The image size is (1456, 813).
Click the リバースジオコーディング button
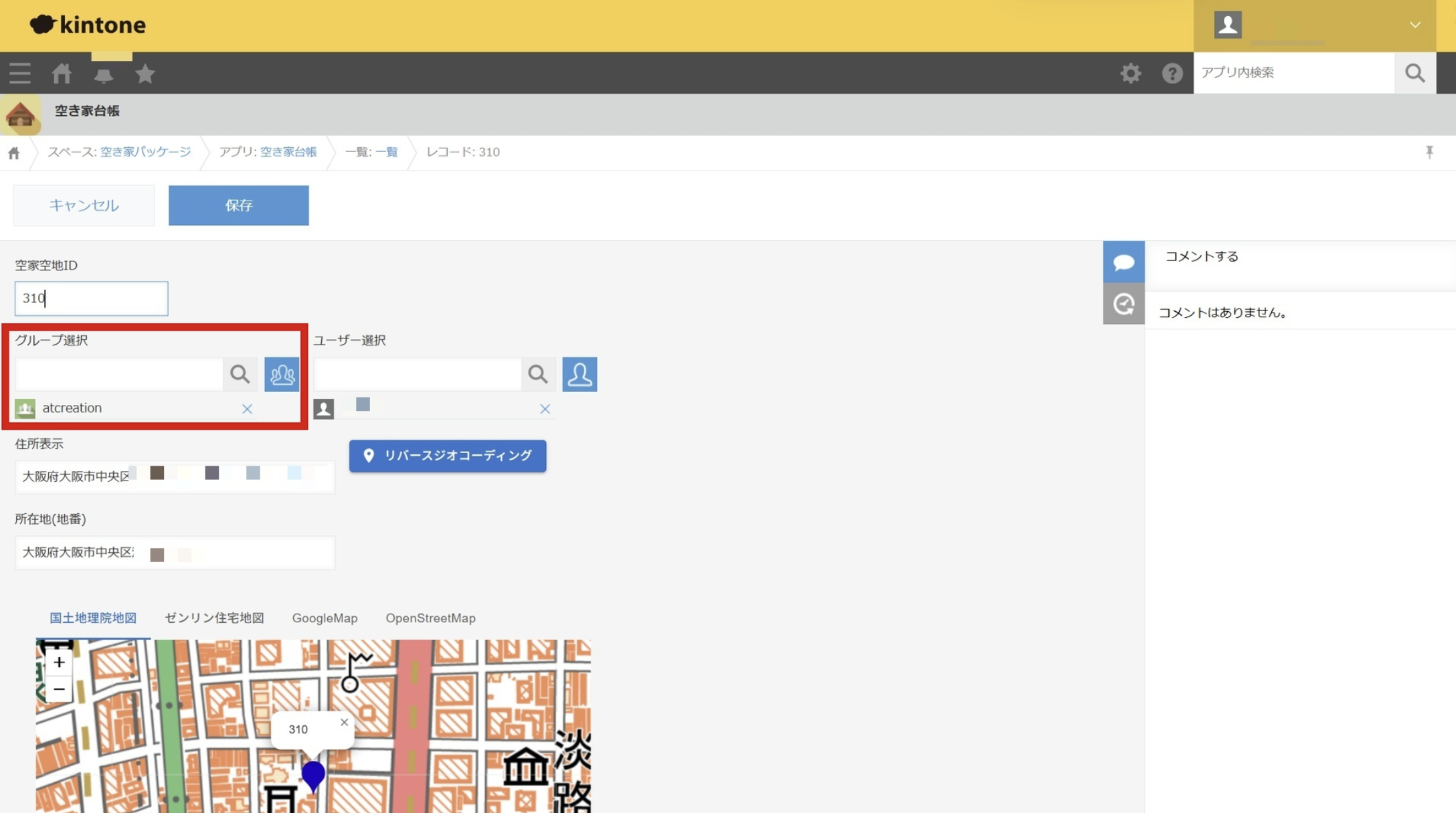(x=447, y=456)
